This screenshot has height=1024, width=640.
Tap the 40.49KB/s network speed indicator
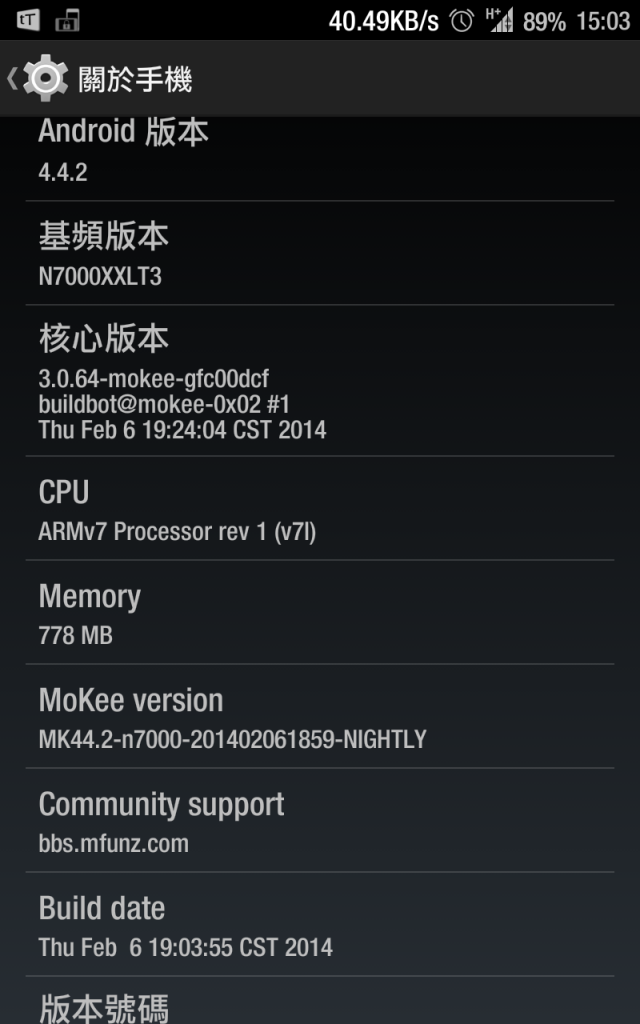coord(384,22)
